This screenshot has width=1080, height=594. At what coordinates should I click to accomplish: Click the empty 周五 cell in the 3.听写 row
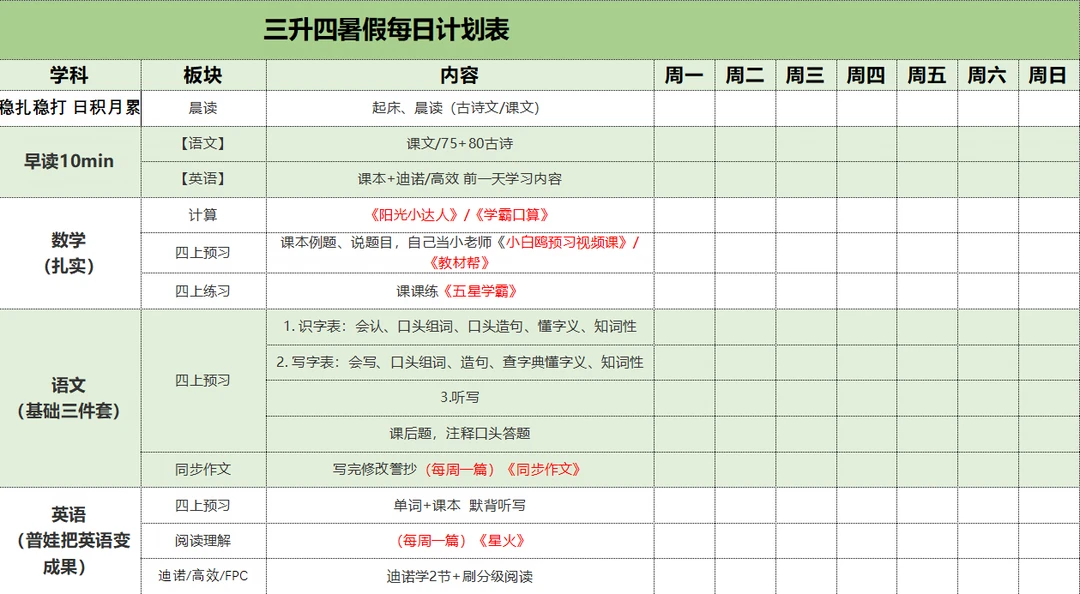pos(927,398)
